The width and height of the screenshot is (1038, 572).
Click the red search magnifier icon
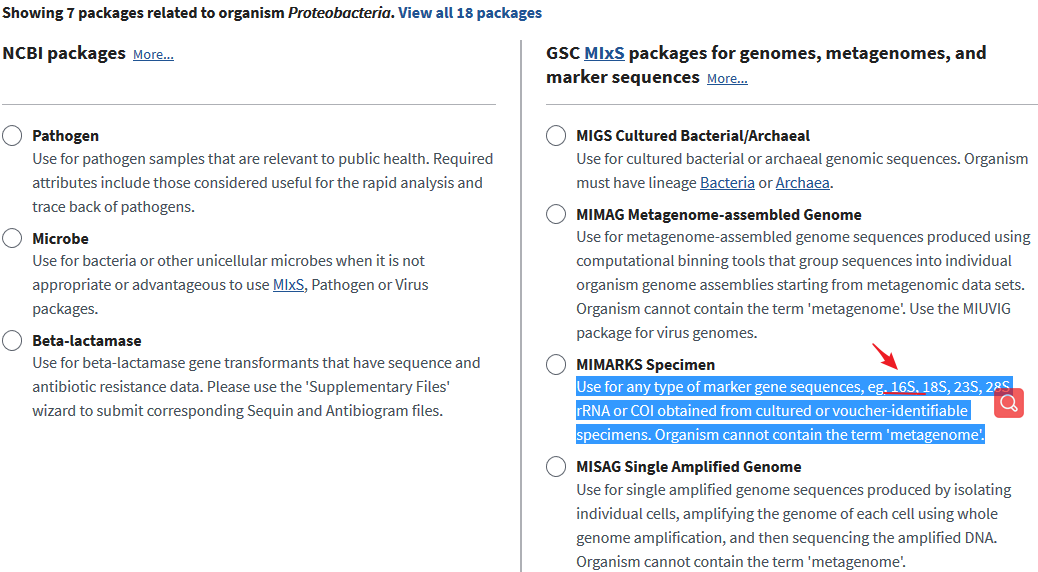(x=1008, y=403)
